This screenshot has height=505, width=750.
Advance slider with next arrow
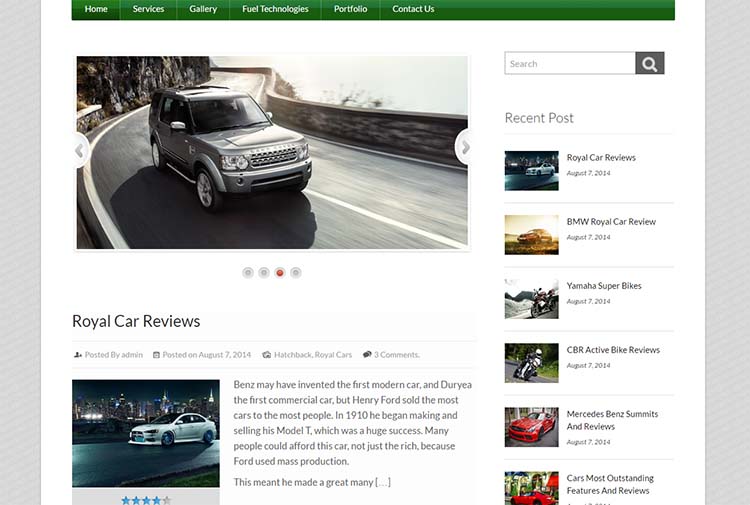pyautogui.click(x=463, y=148)
